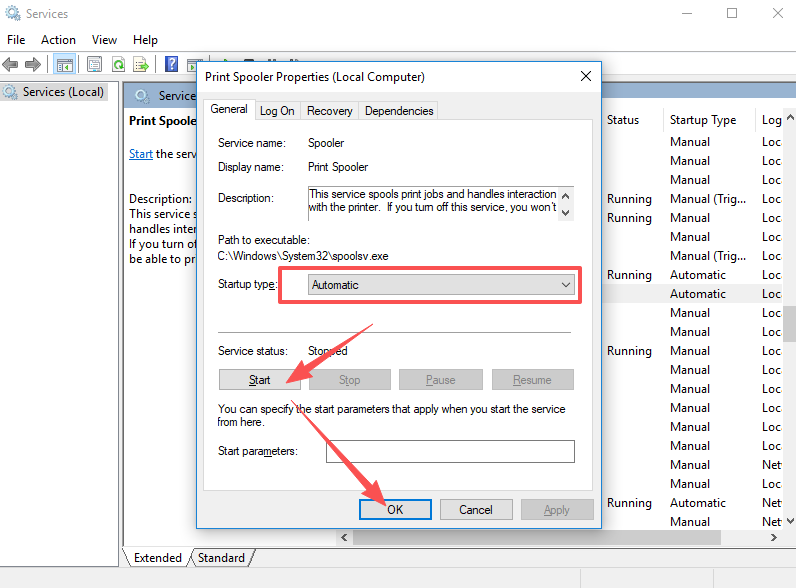Click the Start service button
Viewport: 796px width, 588px height.
pos(259,380)
